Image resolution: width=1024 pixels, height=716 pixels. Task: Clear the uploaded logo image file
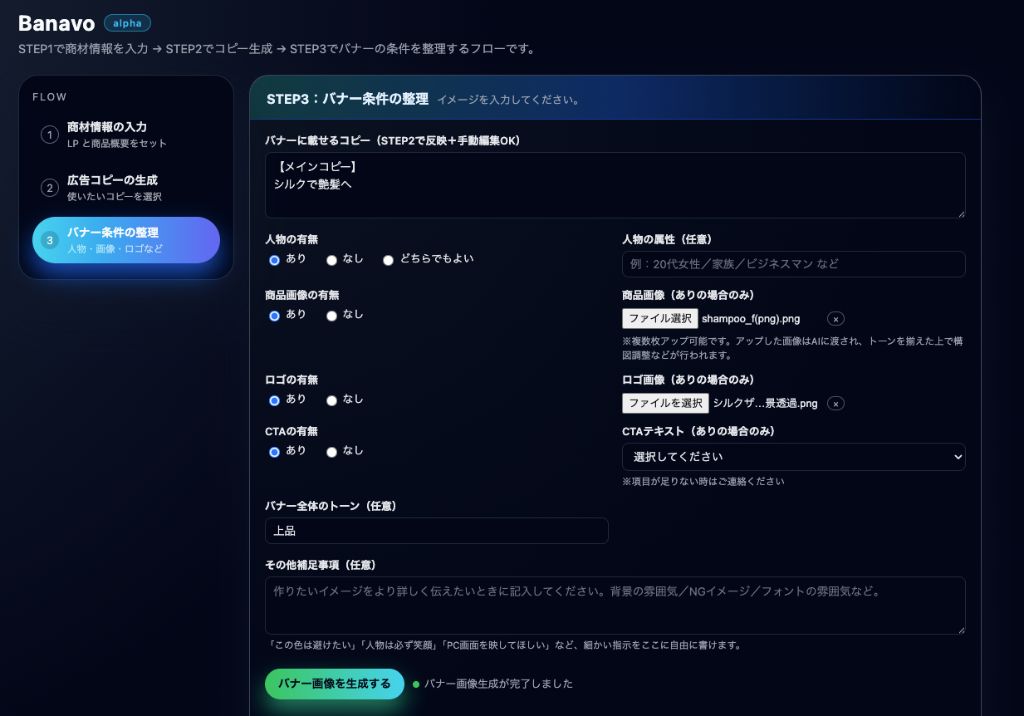tap(836, 404)
